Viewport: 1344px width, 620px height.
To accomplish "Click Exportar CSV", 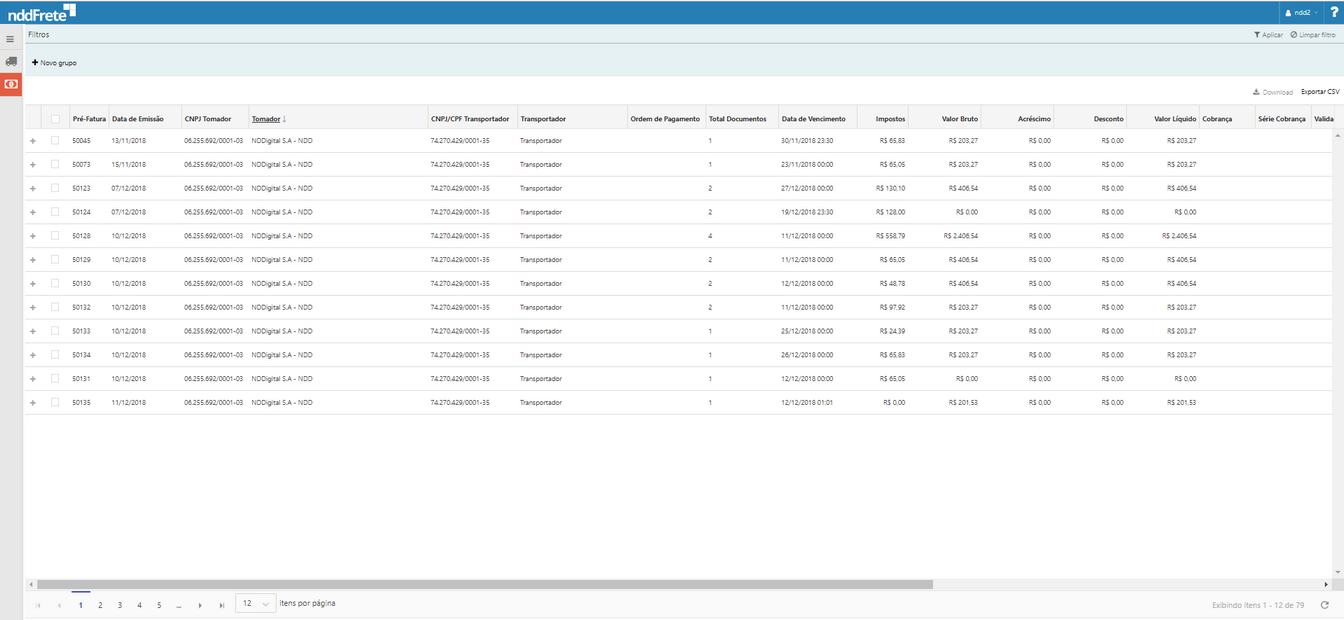I will [1320, 92].
